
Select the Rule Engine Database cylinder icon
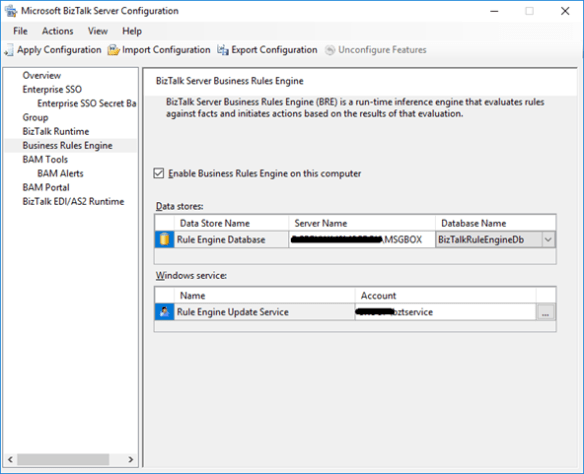(x=164, y=239)
